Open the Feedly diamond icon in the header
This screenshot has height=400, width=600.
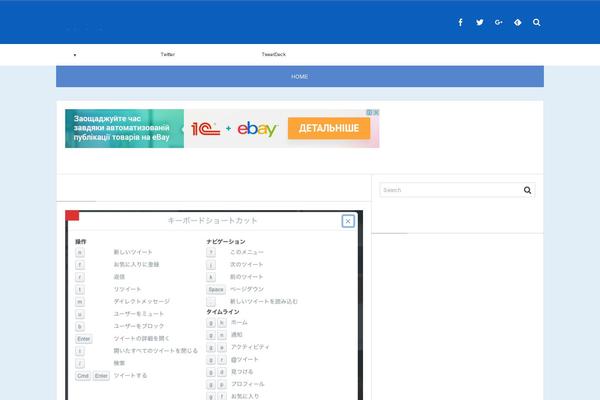(x=517, y=22)
